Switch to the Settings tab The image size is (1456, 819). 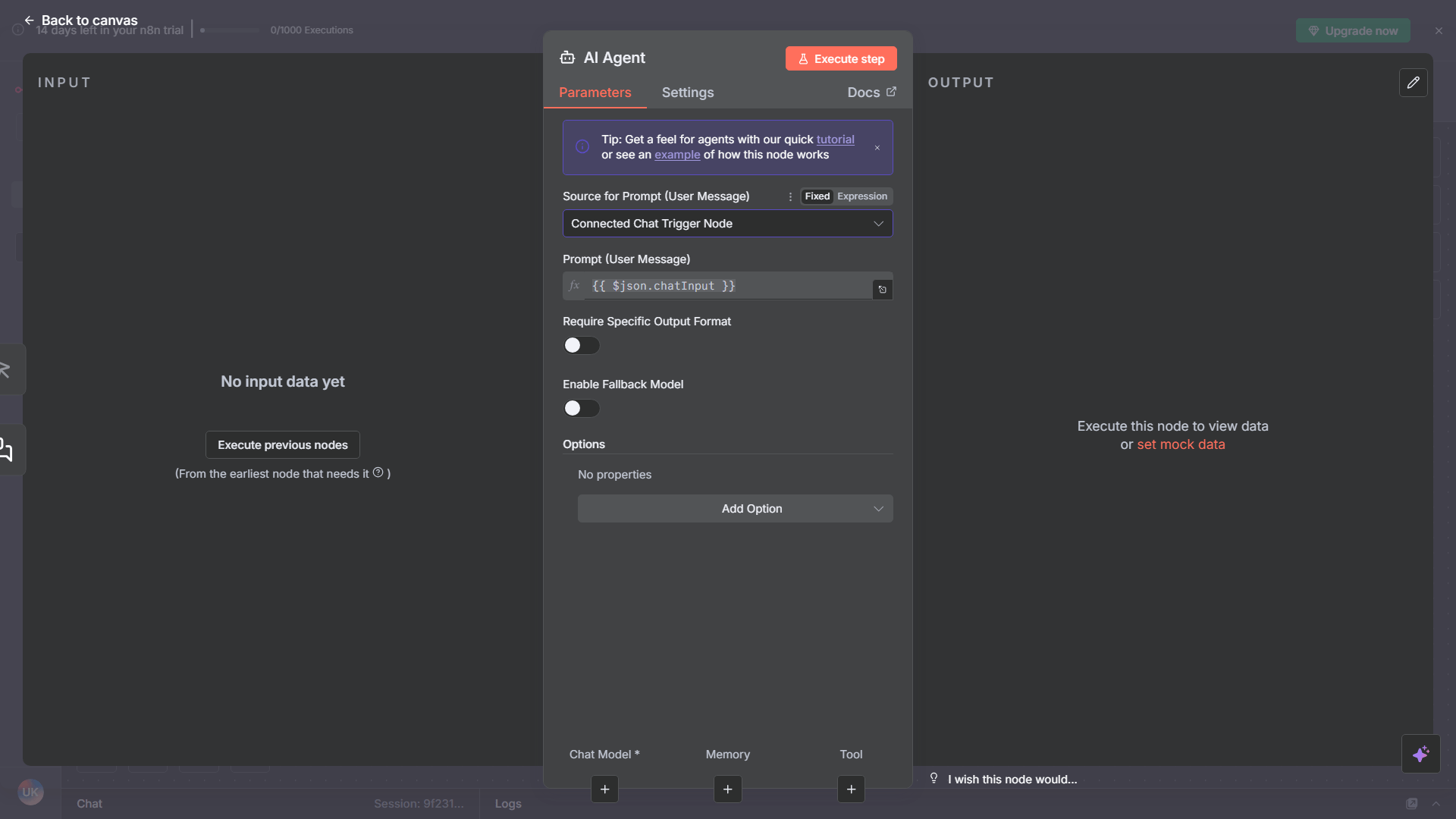[x=687, y=93]
